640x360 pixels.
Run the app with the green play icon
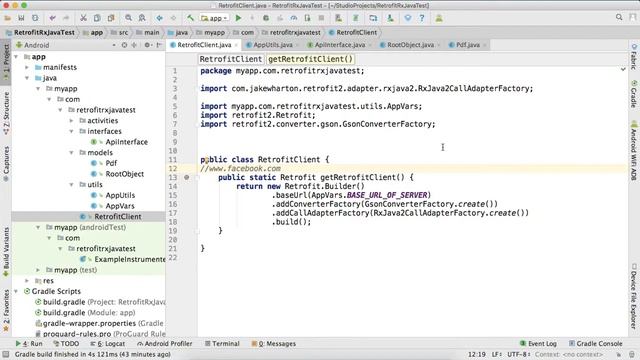click(x=238, y=18)
